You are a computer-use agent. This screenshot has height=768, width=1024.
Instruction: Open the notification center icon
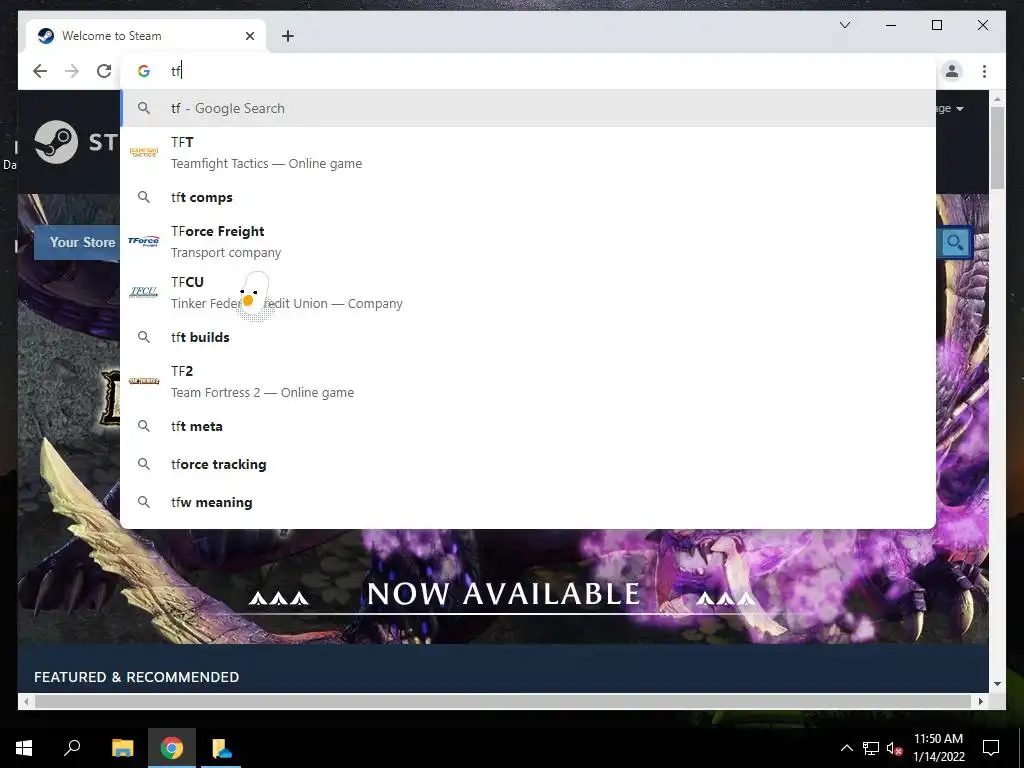click(x=991, y=748)
